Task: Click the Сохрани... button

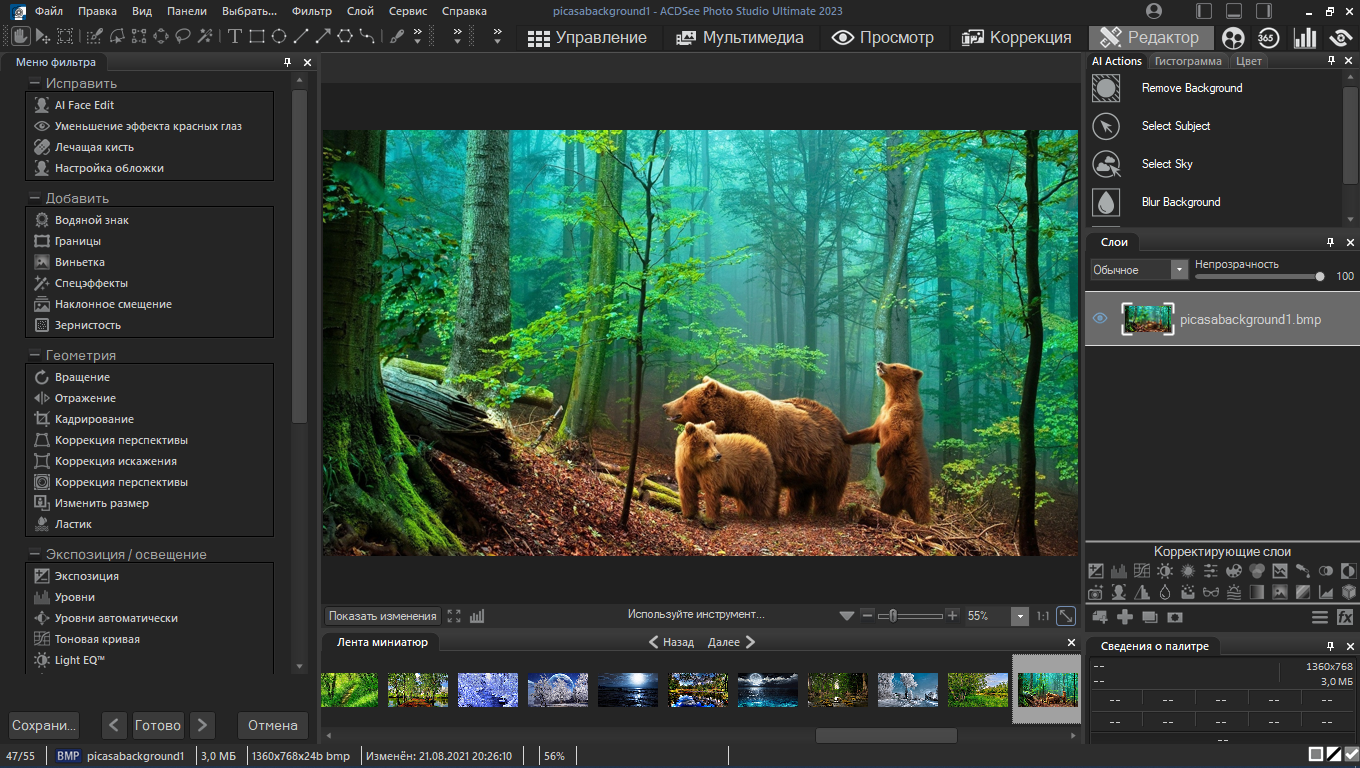Action: tap(43, 725)
